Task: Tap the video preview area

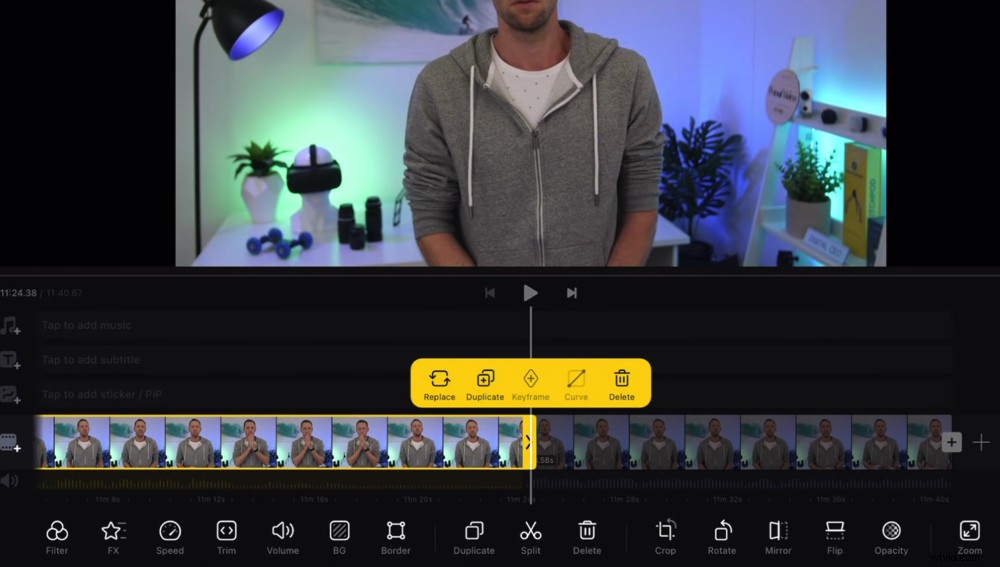Action: pyautogui.click(x=531, y=133)
